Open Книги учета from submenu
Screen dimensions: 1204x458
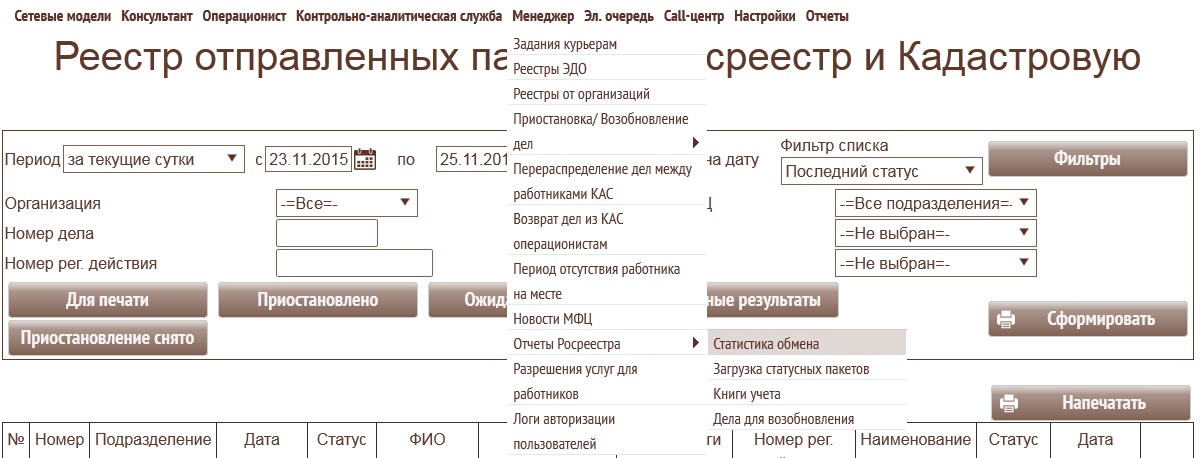(x=746, y=394)
